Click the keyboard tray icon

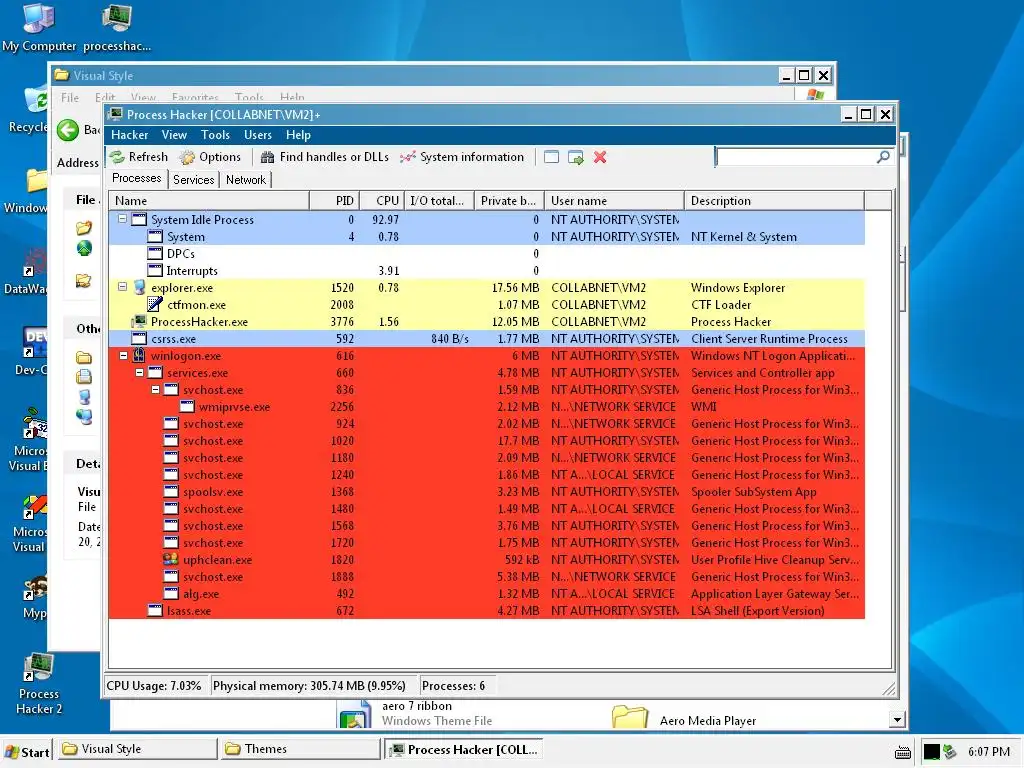coord(903,752)
